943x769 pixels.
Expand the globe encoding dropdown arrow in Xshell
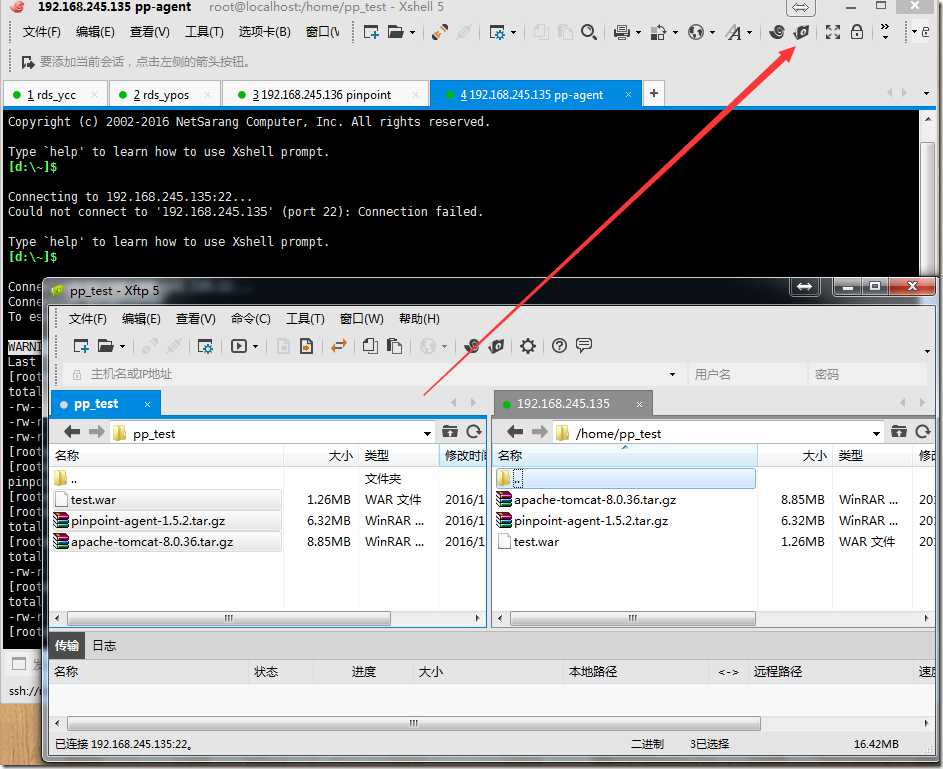point(712,32)
